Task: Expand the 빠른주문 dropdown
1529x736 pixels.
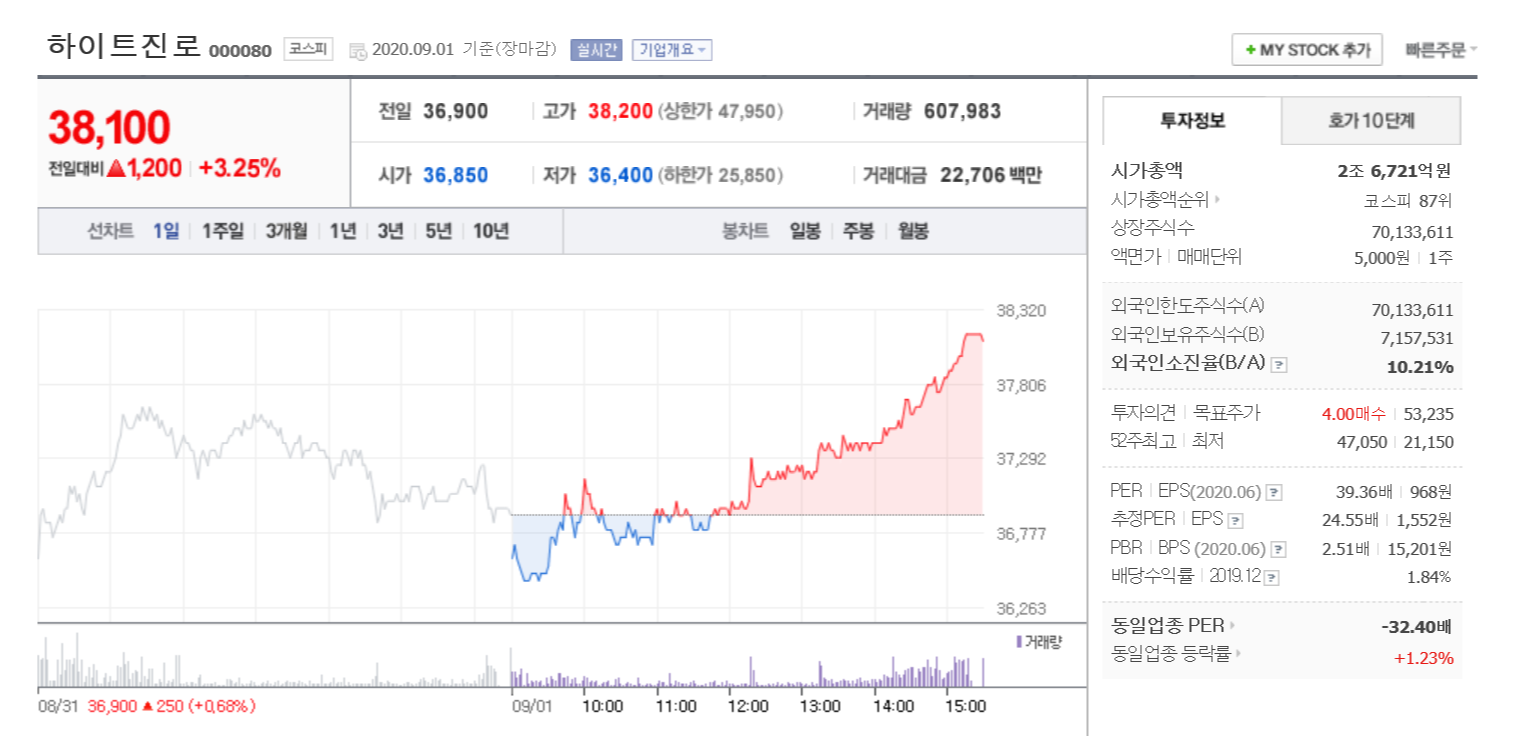Action: [1441, 49]
